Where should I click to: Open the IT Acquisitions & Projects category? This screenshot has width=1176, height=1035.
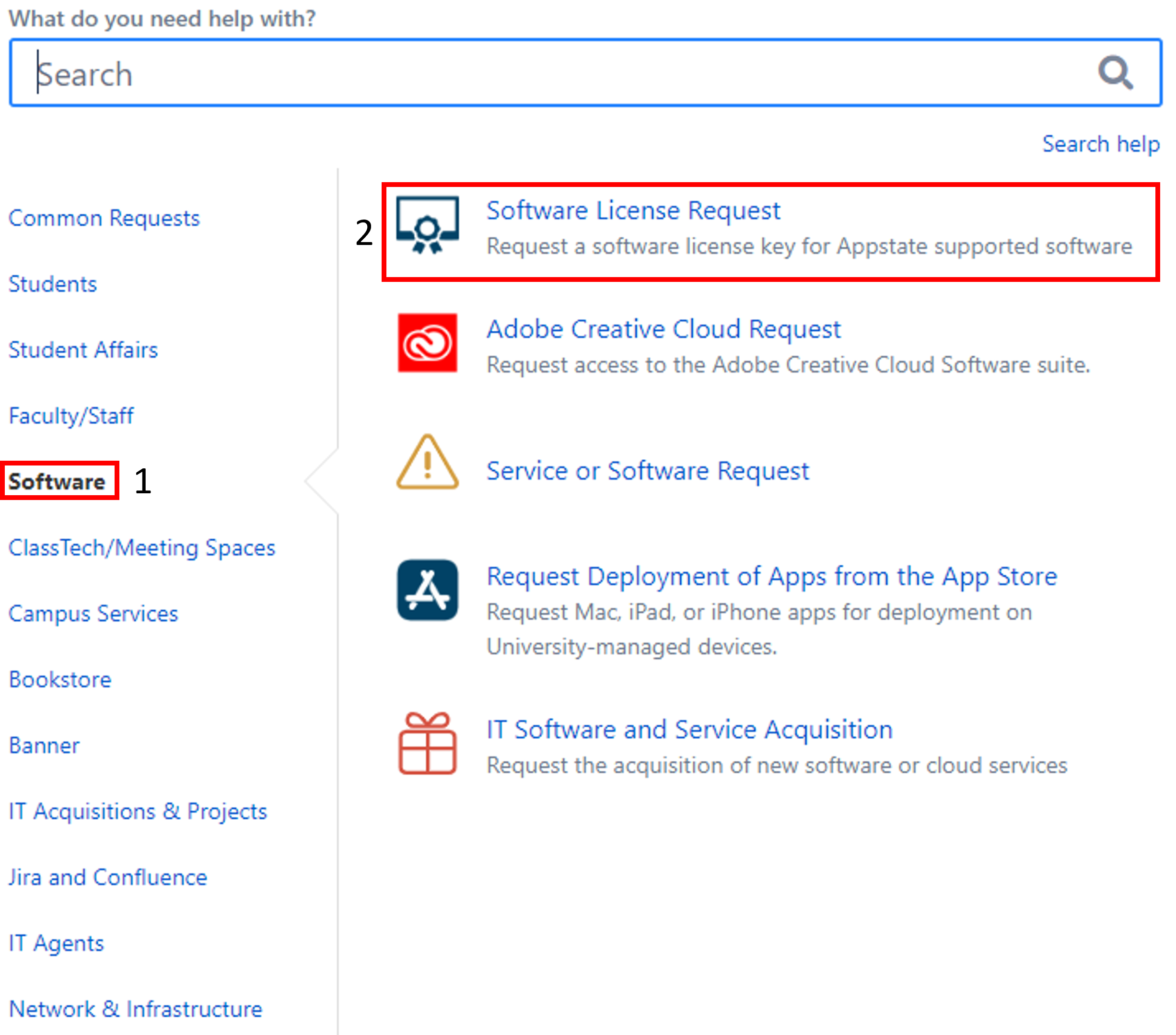pos(138,811)
